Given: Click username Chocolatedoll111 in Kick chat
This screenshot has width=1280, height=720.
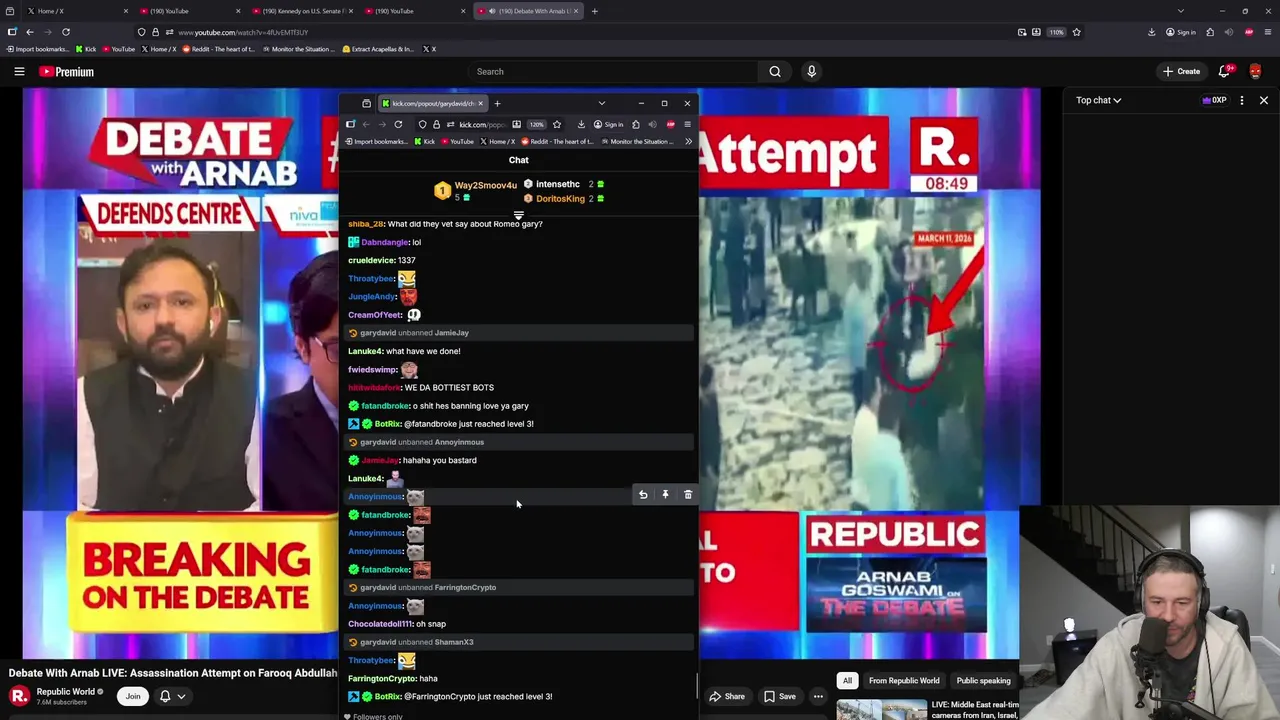Looking at the screenshot, I should click(x=380, y=624).
